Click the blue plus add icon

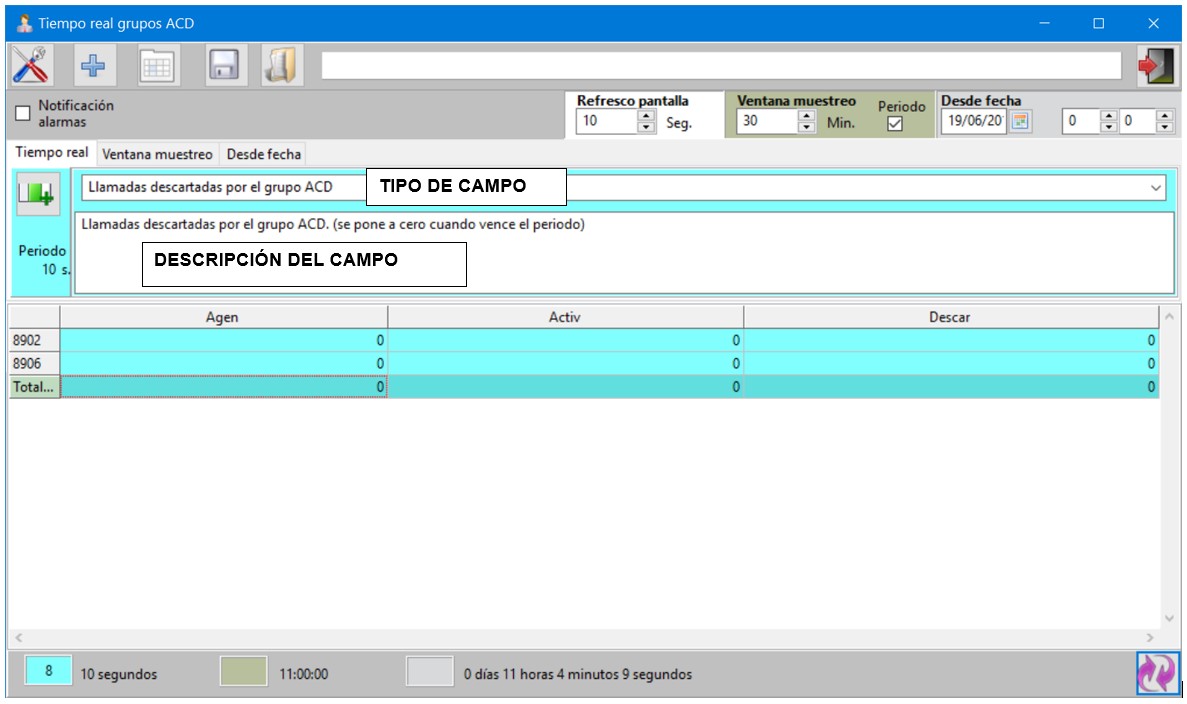click(94, 65)
